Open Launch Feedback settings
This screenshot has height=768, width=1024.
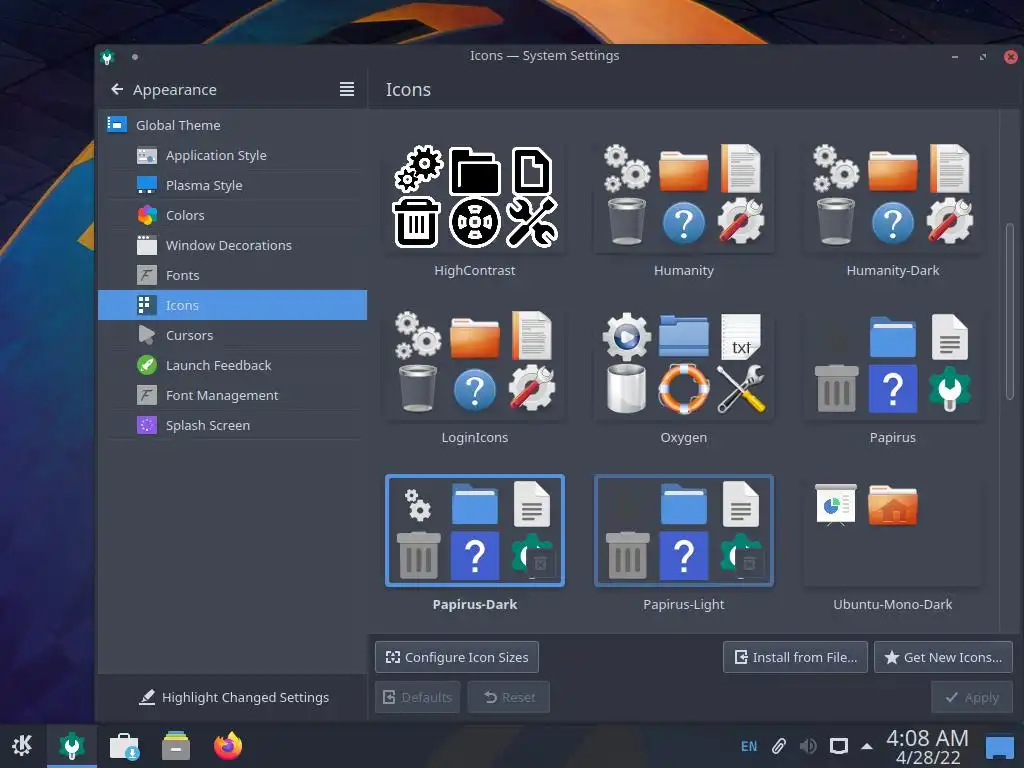(x=232, y=365)
